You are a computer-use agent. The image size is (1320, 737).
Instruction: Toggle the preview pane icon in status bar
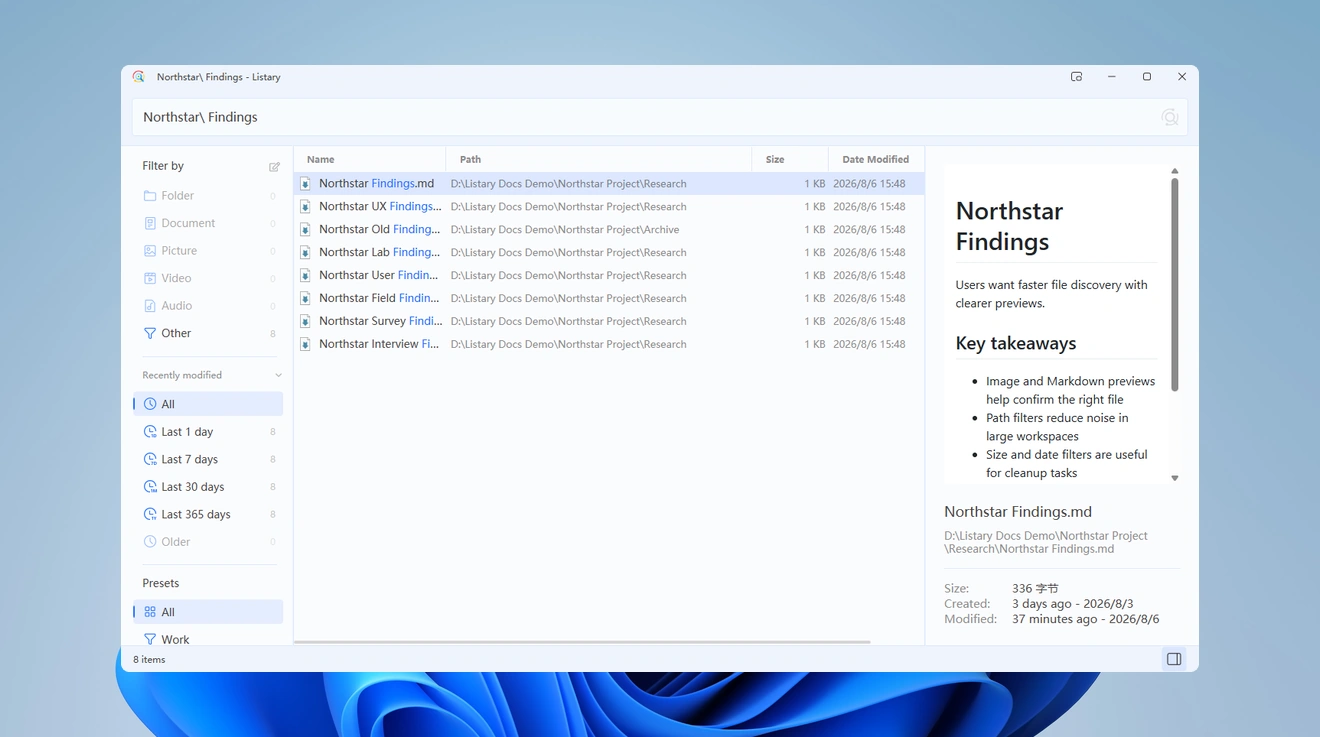1174,659
